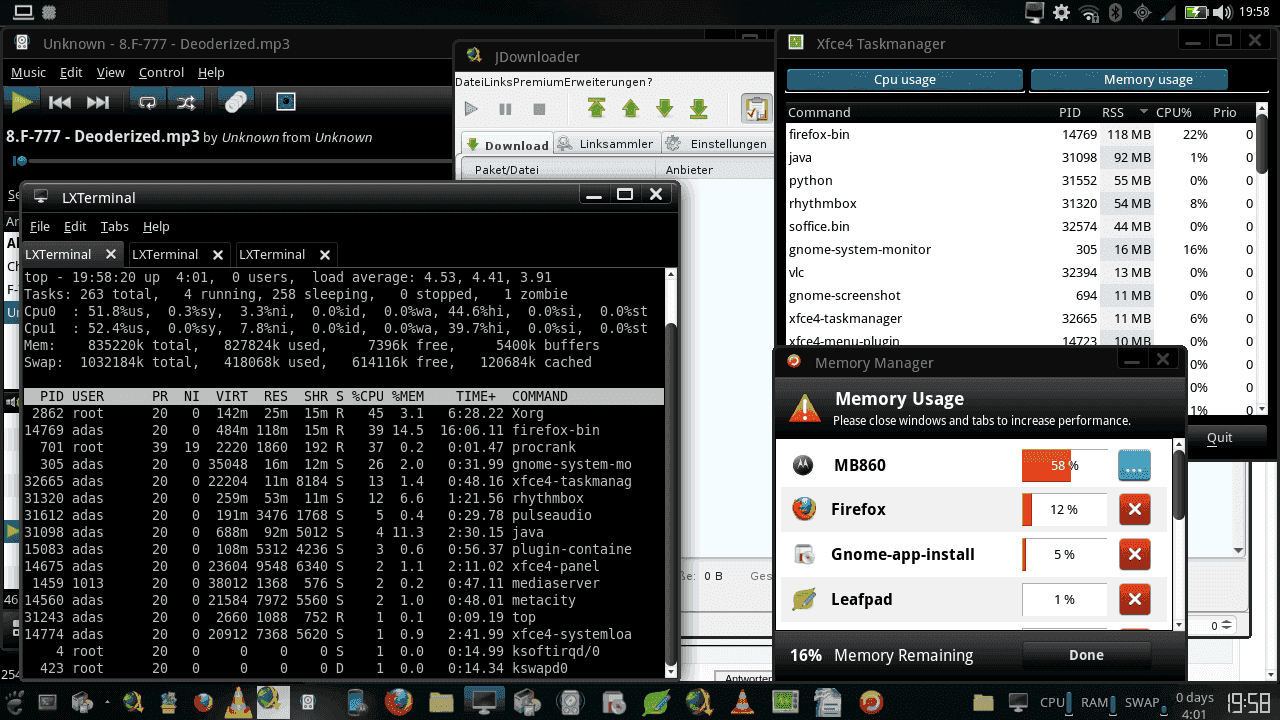This screenshot has width=1280, height=720.
Task: Click the settings gear in the top panel
Action: pyautogui.click(x=1062, y=12)
